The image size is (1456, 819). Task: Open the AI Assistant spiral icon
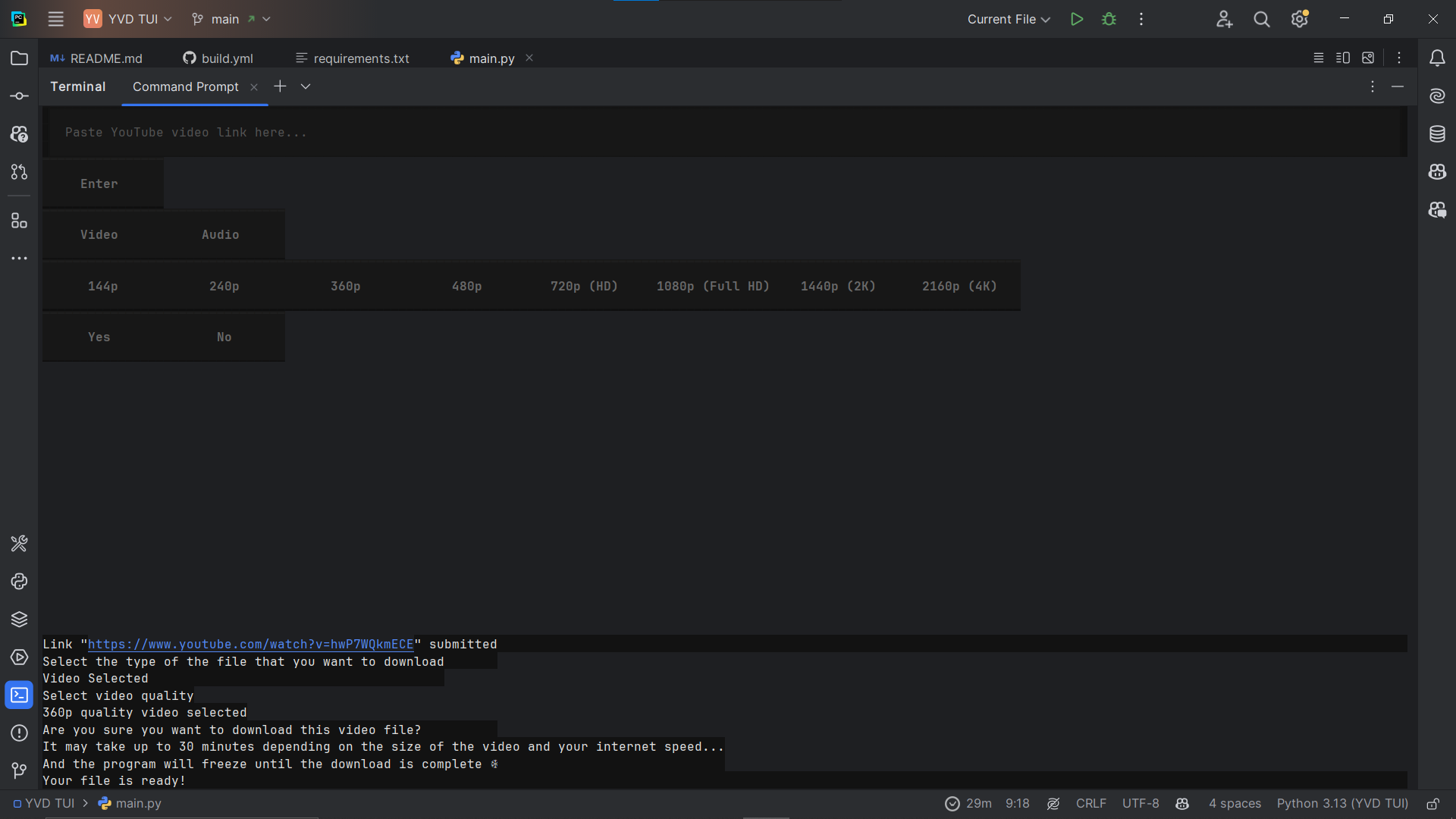point(1437,96)
